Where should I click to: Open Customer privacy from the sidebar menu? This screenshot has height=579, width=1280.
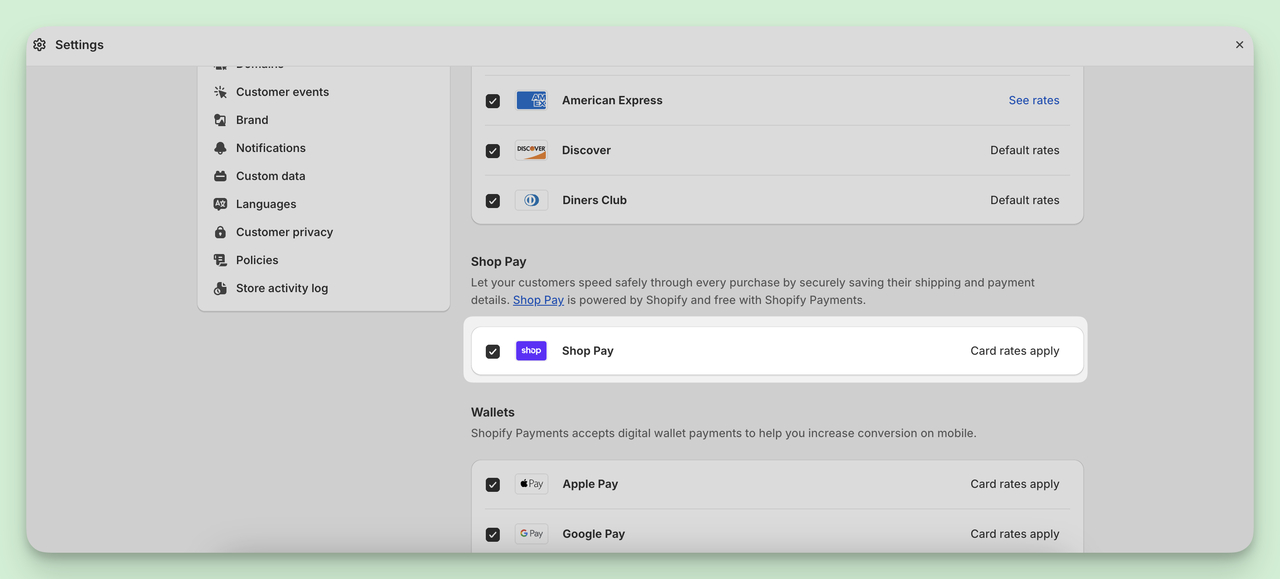(x=284, y=231)
